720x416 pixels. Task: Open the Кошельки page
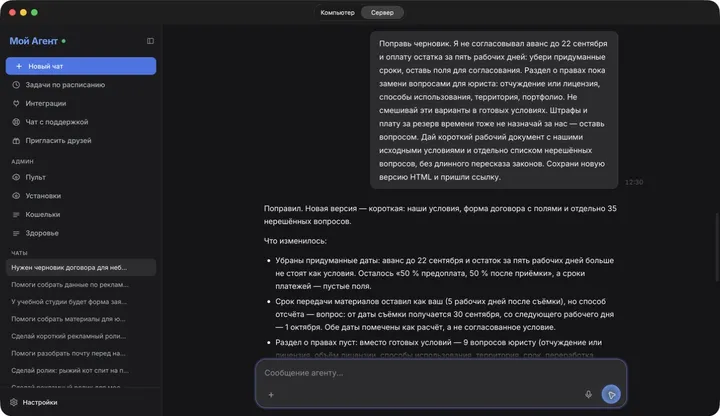(x=81, y=214)
